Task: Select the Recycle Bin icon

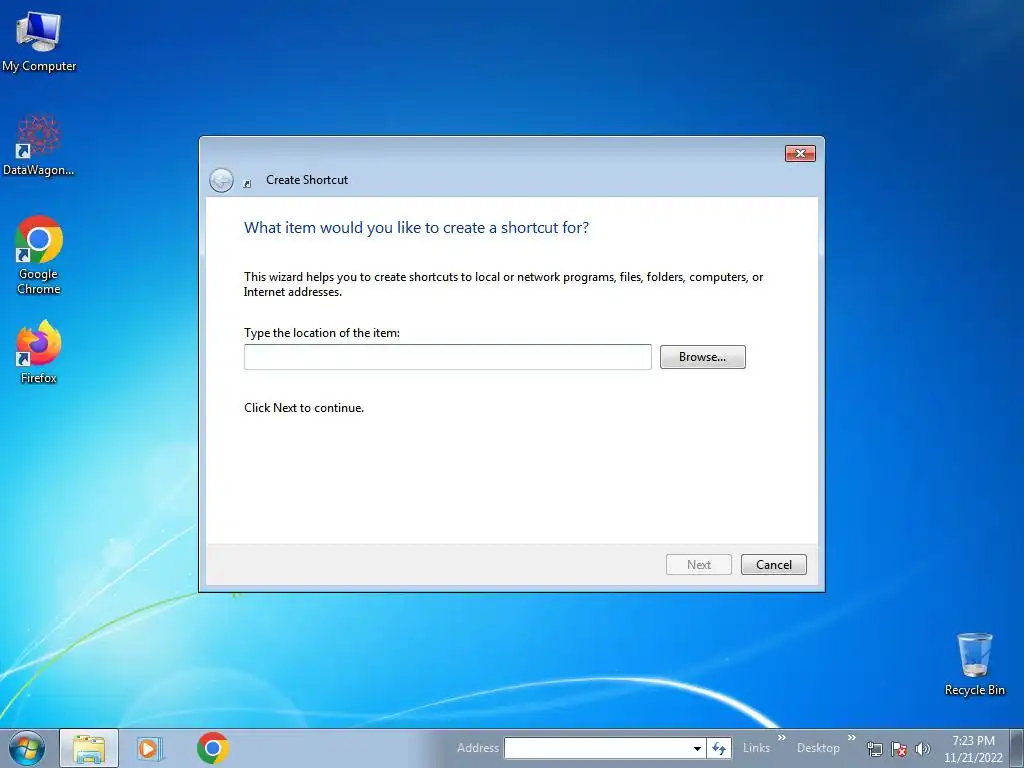Action: [x=974, y=664]
